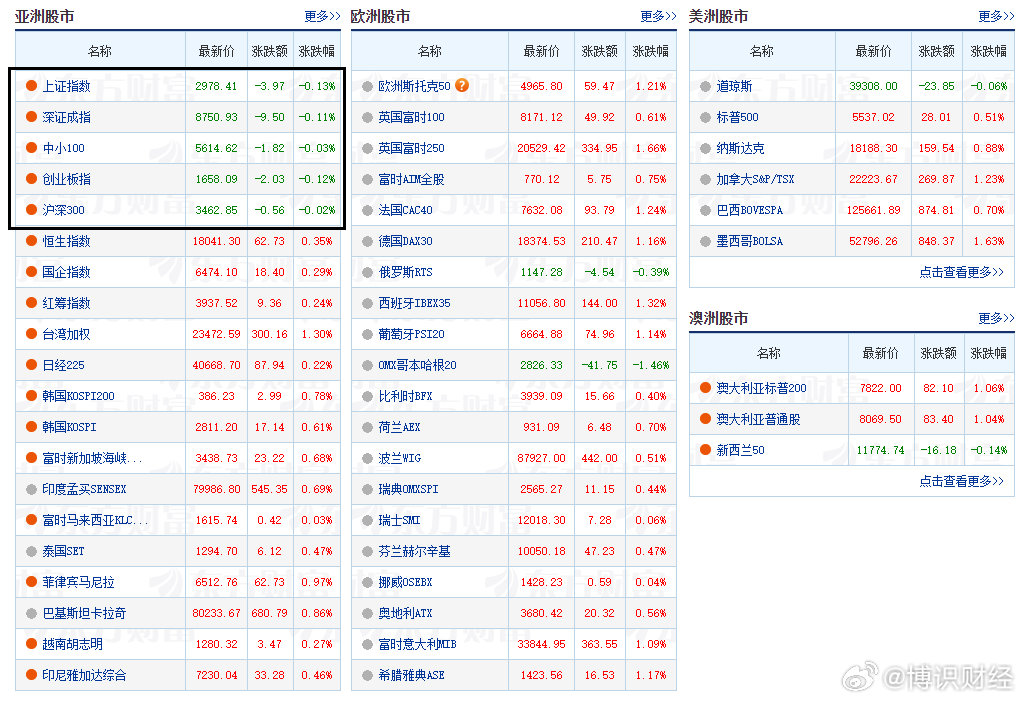
Task: Click the gray status dot for 巴基斯坦卡拉奇
Action: click(x=31, y=613)
